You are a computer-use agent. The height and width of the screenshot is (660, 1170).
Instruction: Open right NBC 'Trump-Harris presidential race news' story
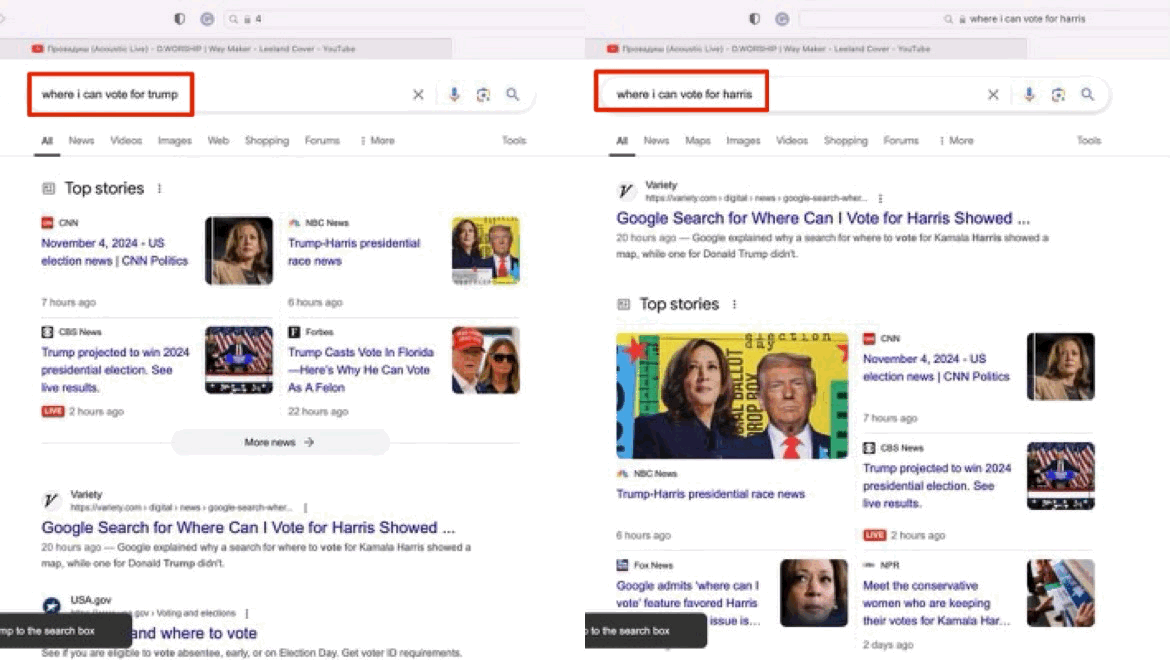click(710, 494)
